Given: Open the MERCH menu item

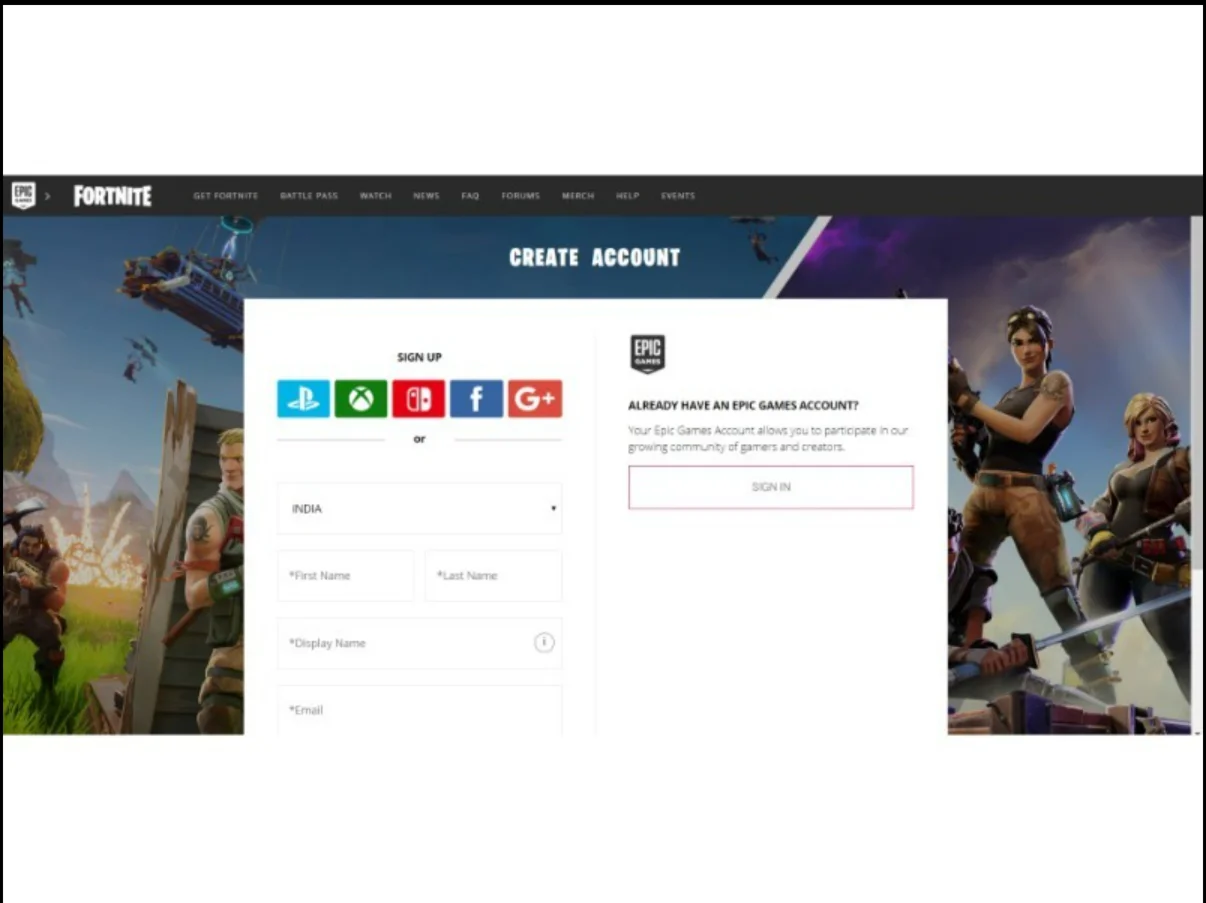Looking at the screenshot, I should (578, 196).
